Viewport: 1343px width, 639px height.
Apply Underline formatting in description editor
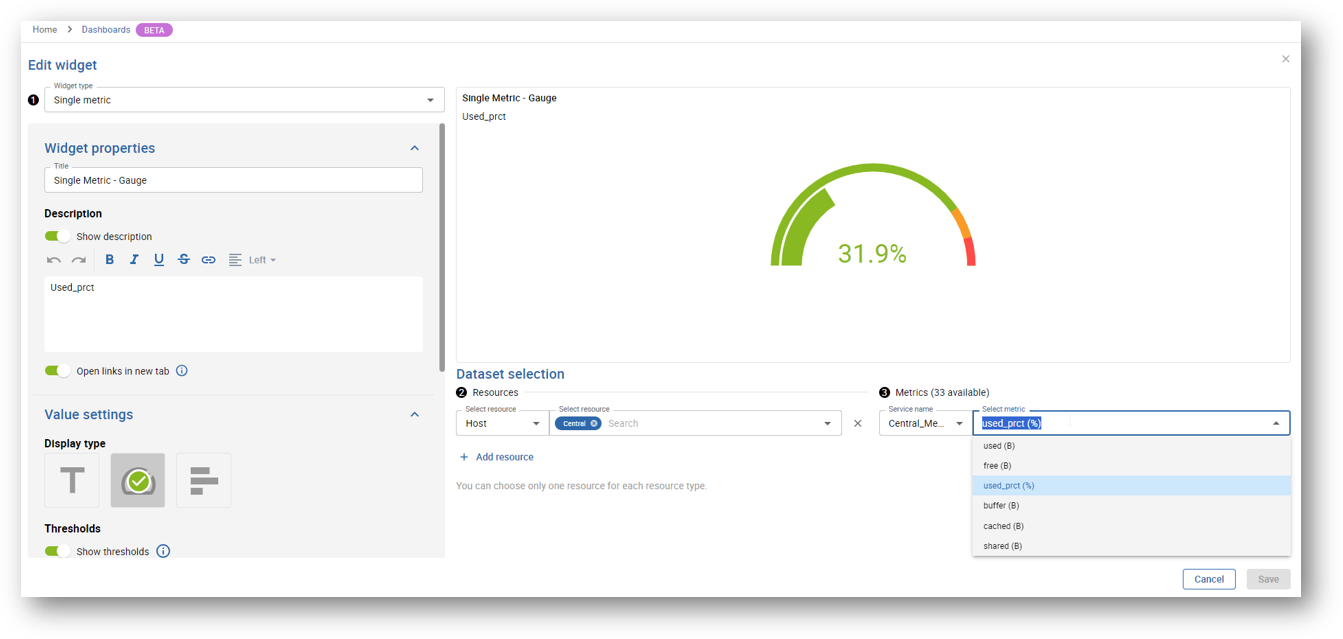159,260
